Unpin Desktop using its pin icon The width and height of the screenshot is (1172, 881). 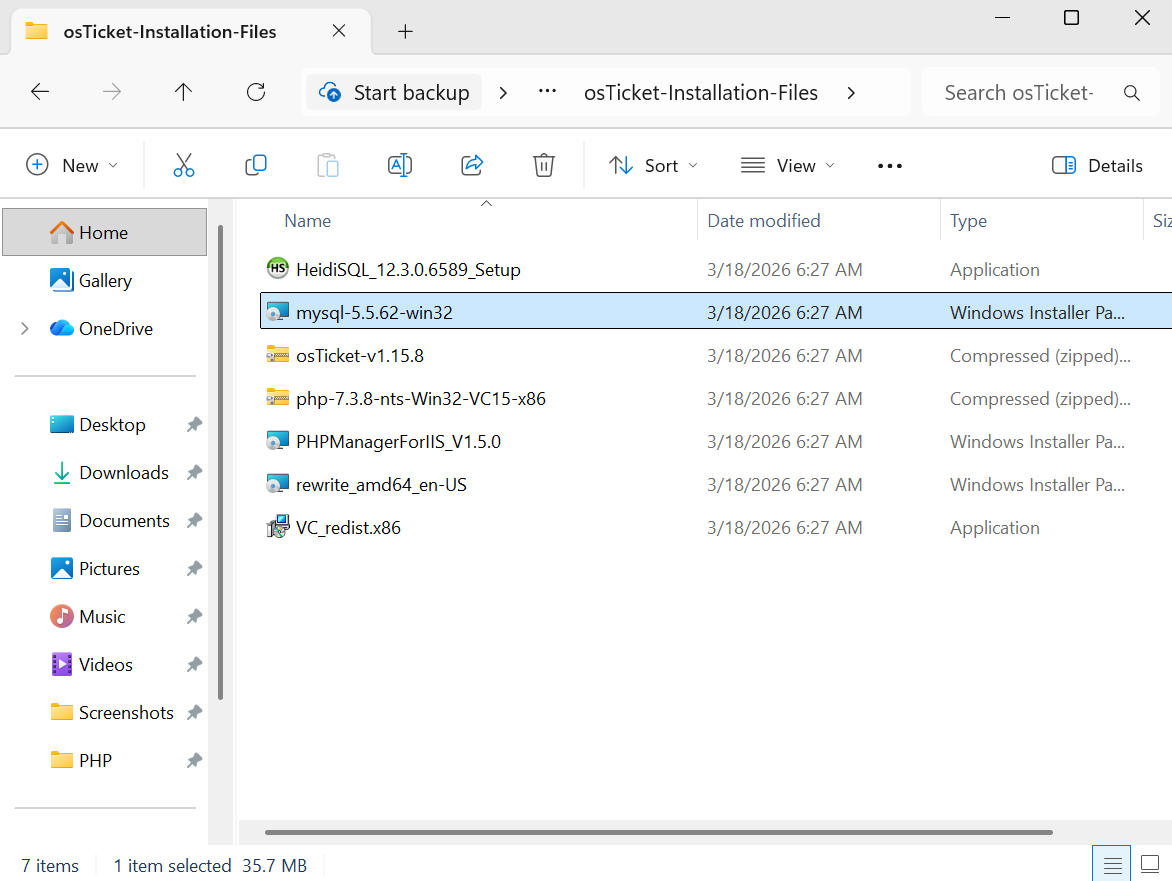pos(194,424)
